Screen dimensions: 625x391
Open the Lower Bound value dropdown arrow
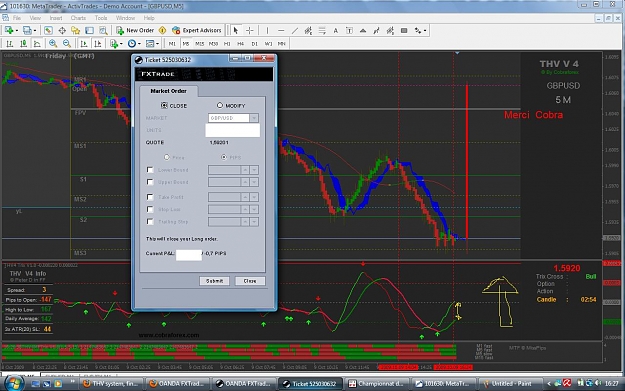pos(254,170)
